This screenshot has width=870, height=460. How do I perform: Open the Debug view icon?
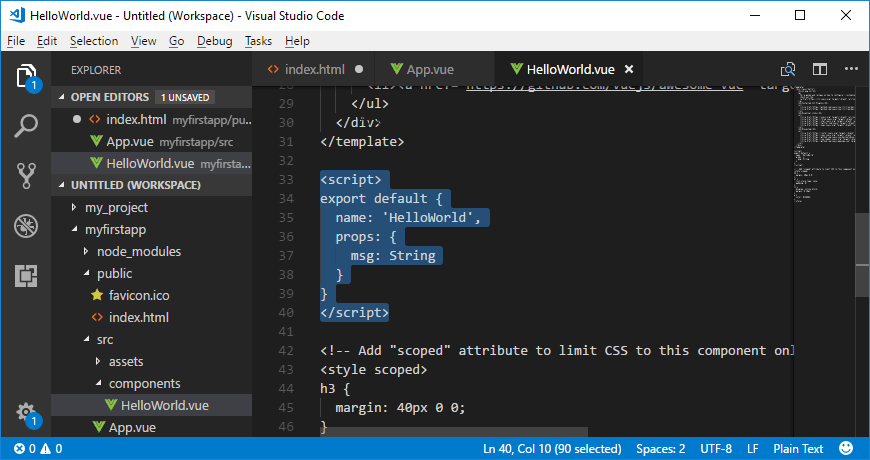pos(26,226)
